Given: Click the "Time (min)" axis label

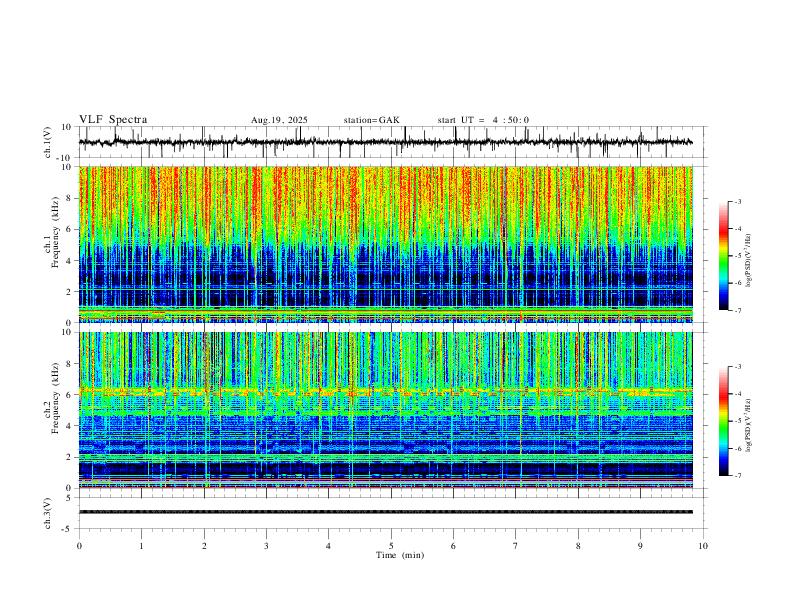Looking at the screenshot, I should pyautogui.click(x=400, y=555).
